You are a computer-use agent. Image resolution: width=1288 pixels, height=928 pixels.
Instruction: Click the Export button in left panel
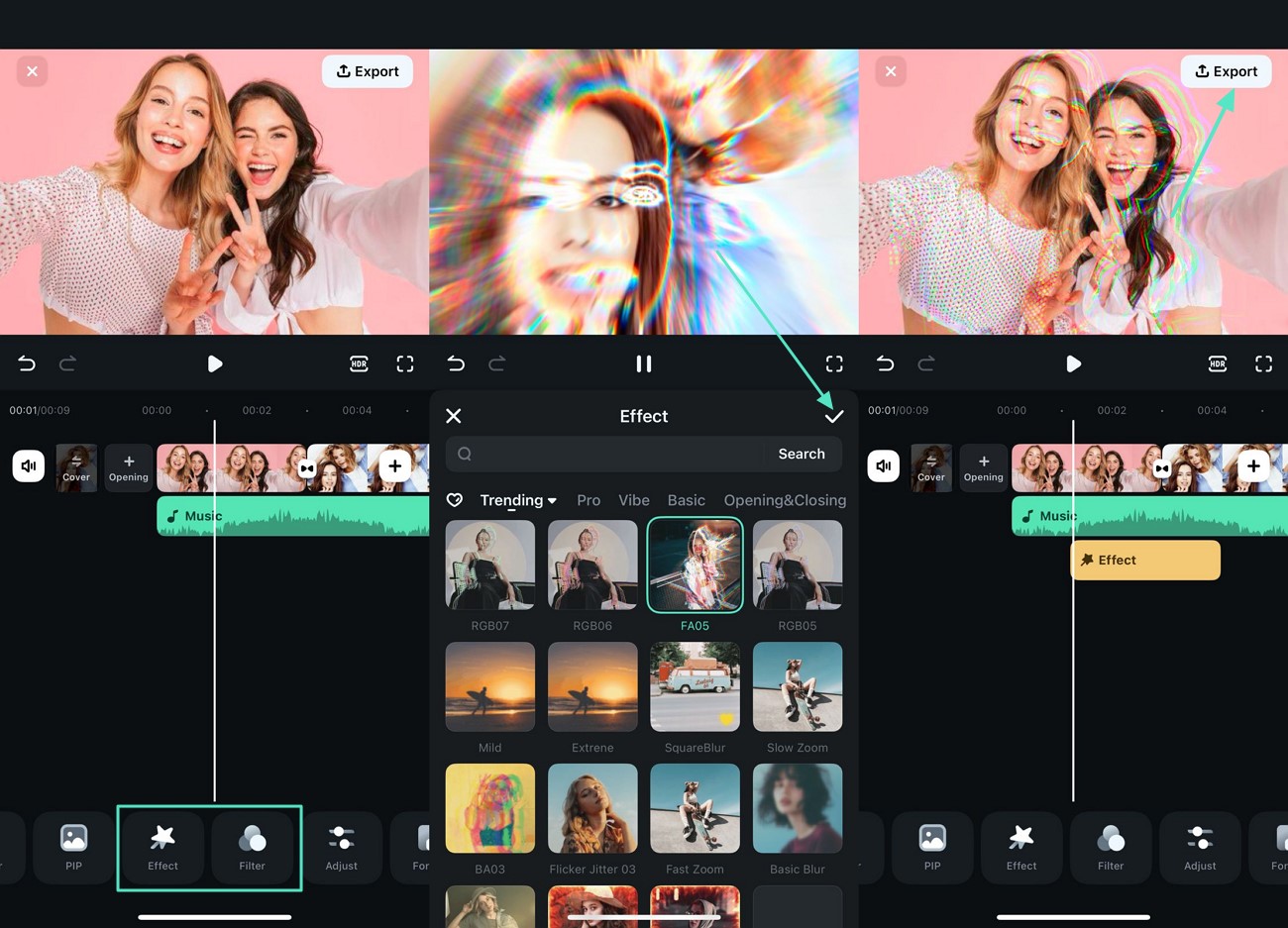coord(368,71)
